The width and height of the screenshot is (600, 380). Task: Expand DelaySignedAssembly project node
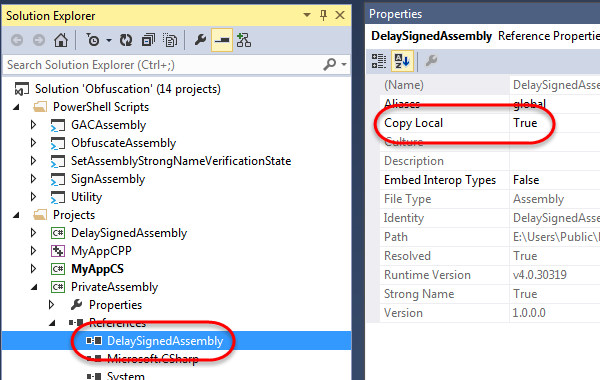coord(33,233)
